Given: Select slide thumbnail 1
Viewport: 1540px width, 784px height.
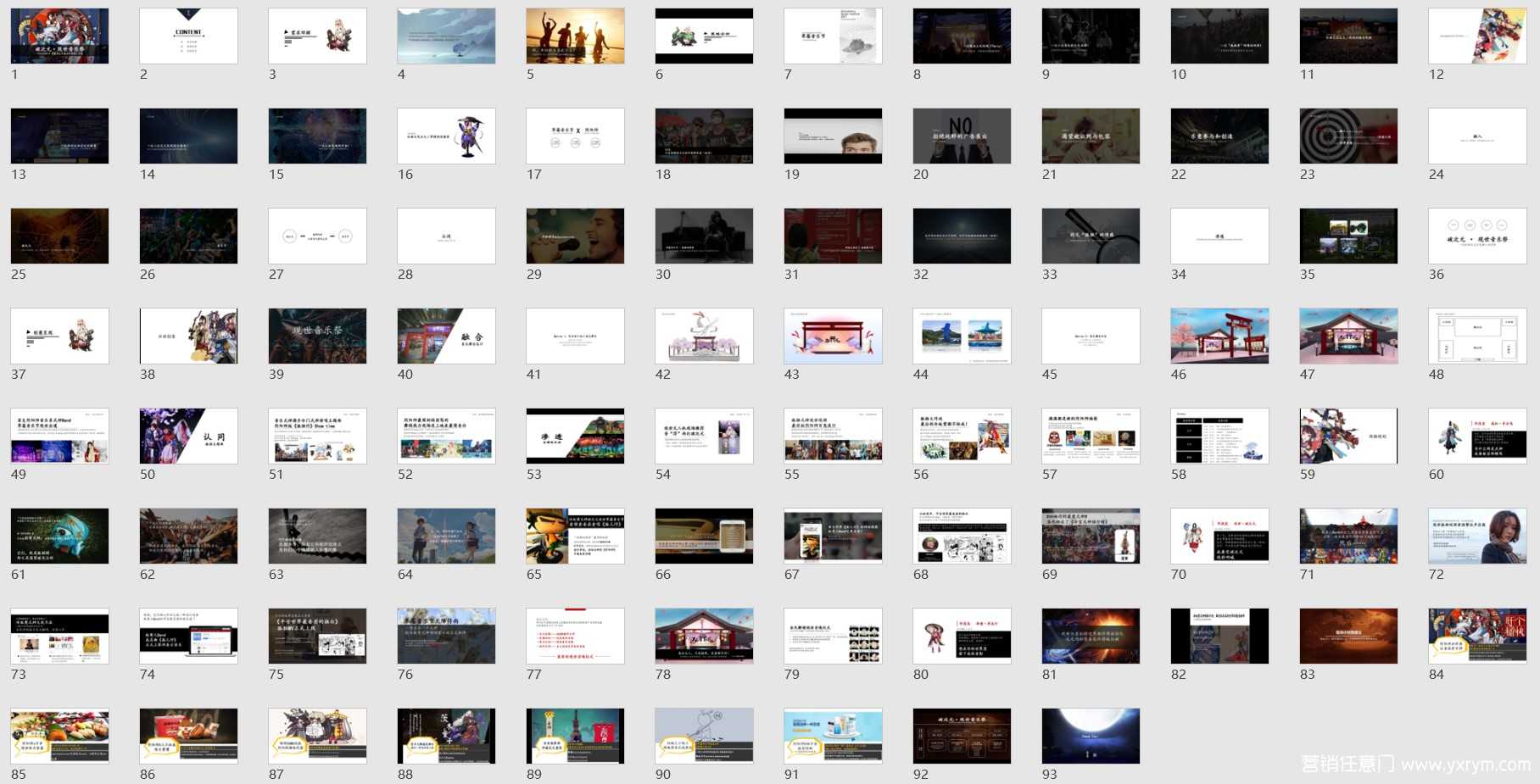Looking at the screenshot, I should click(x=59, y=36).
